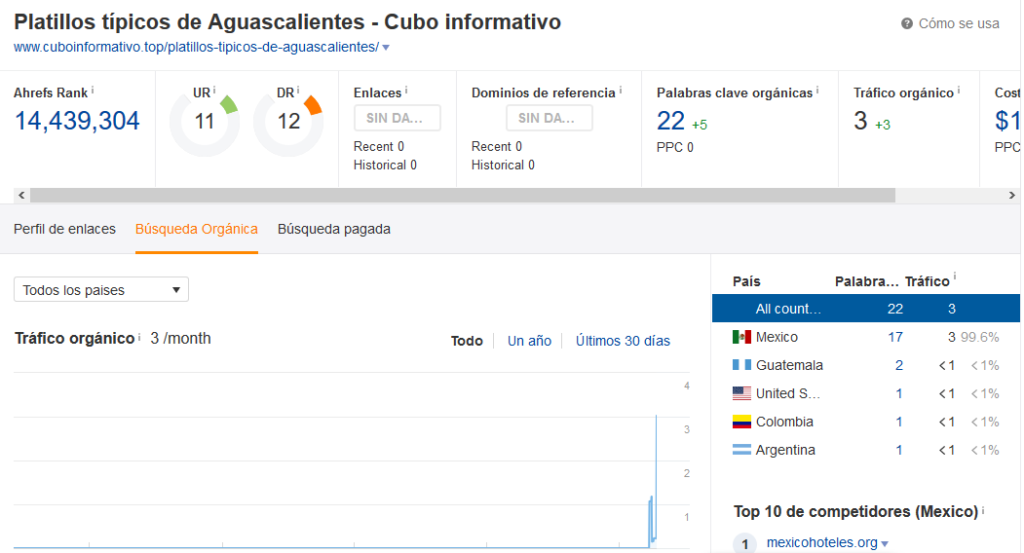
Task: Click the País column header
Action: 746,281
